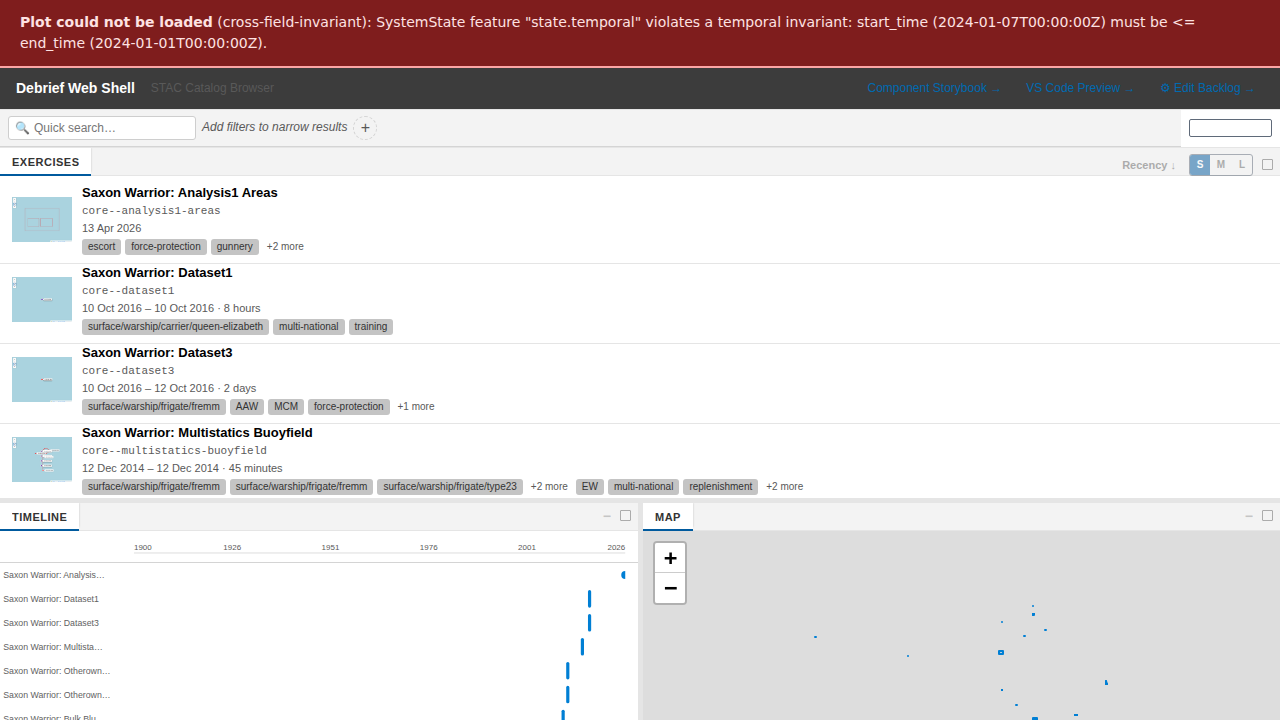Click the 1951 year label on timeline

click(330, 548)
